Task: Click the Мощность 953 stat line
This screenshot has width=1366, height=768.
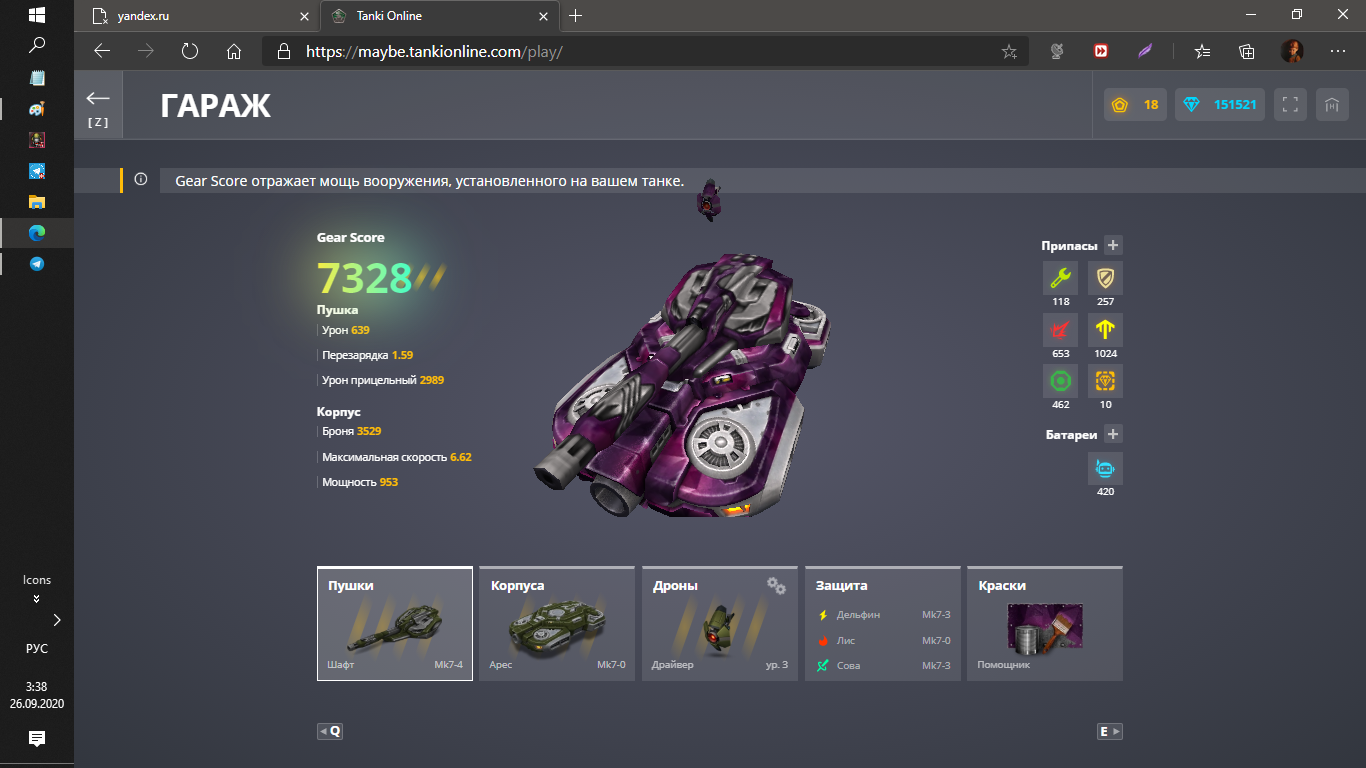Action: click(x=360, y=482)
